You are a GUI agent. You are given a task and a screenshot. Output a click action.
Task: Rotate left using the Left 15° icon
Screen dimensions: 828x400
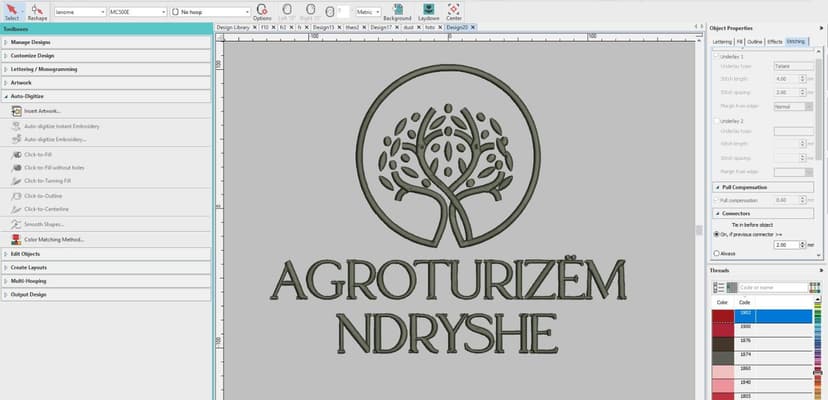point(287,11)
